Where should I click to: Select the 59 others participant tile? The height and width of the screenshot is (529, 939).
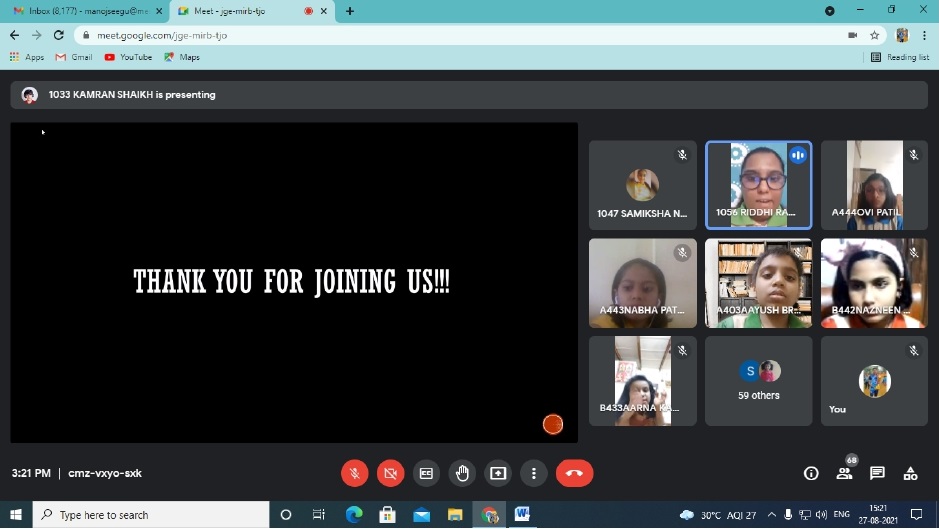click(x=758, y=380)
